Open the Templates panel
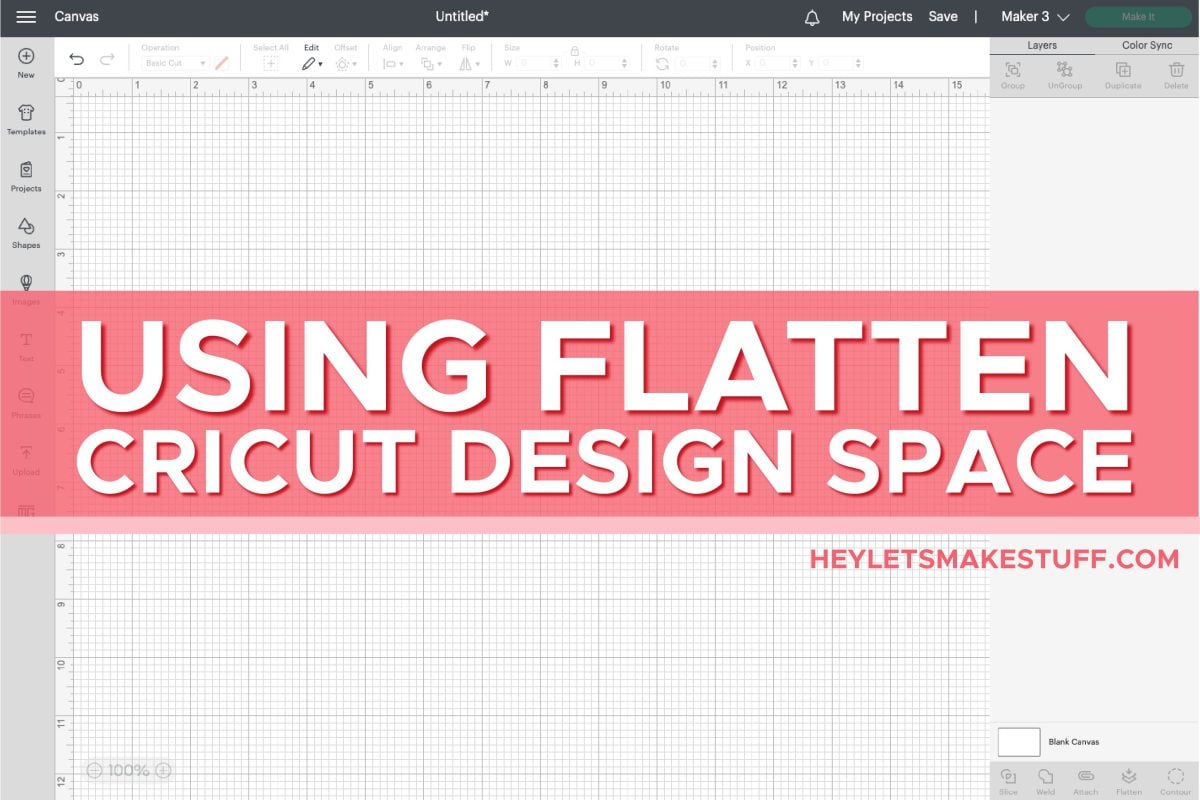Screen dimensions: 1200x800 (x=26, y=119)
